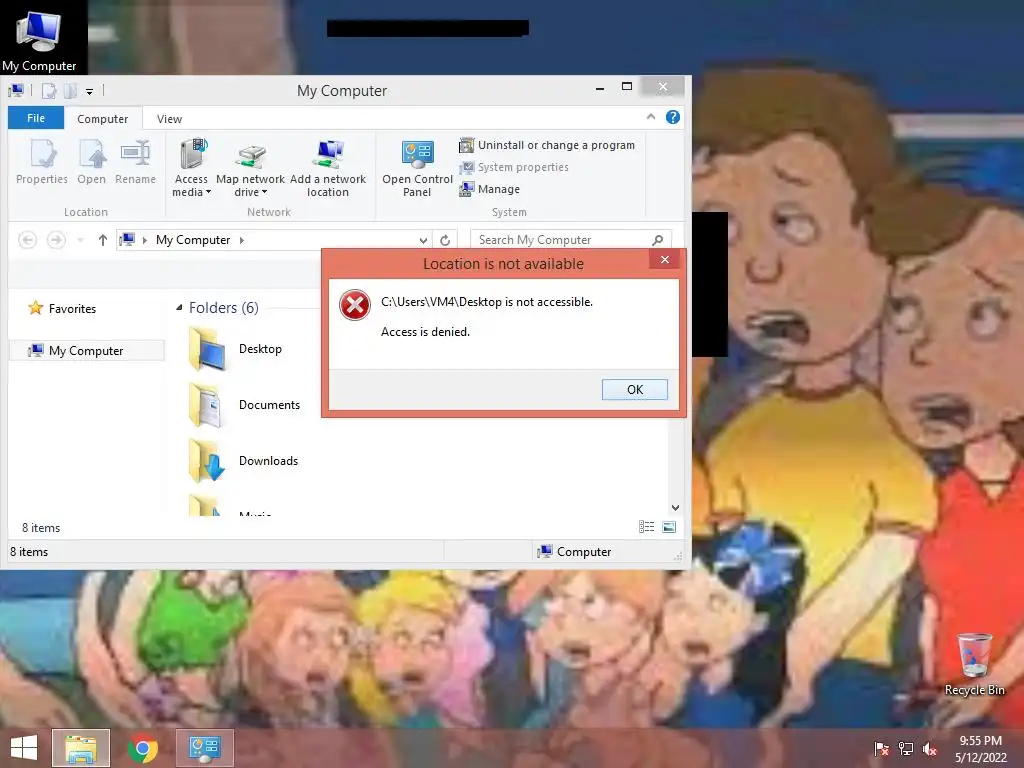Select the Recycle Bin desktop icon
The width and height of the screenshot is (1024, 768).
click(x=974, y=665)
